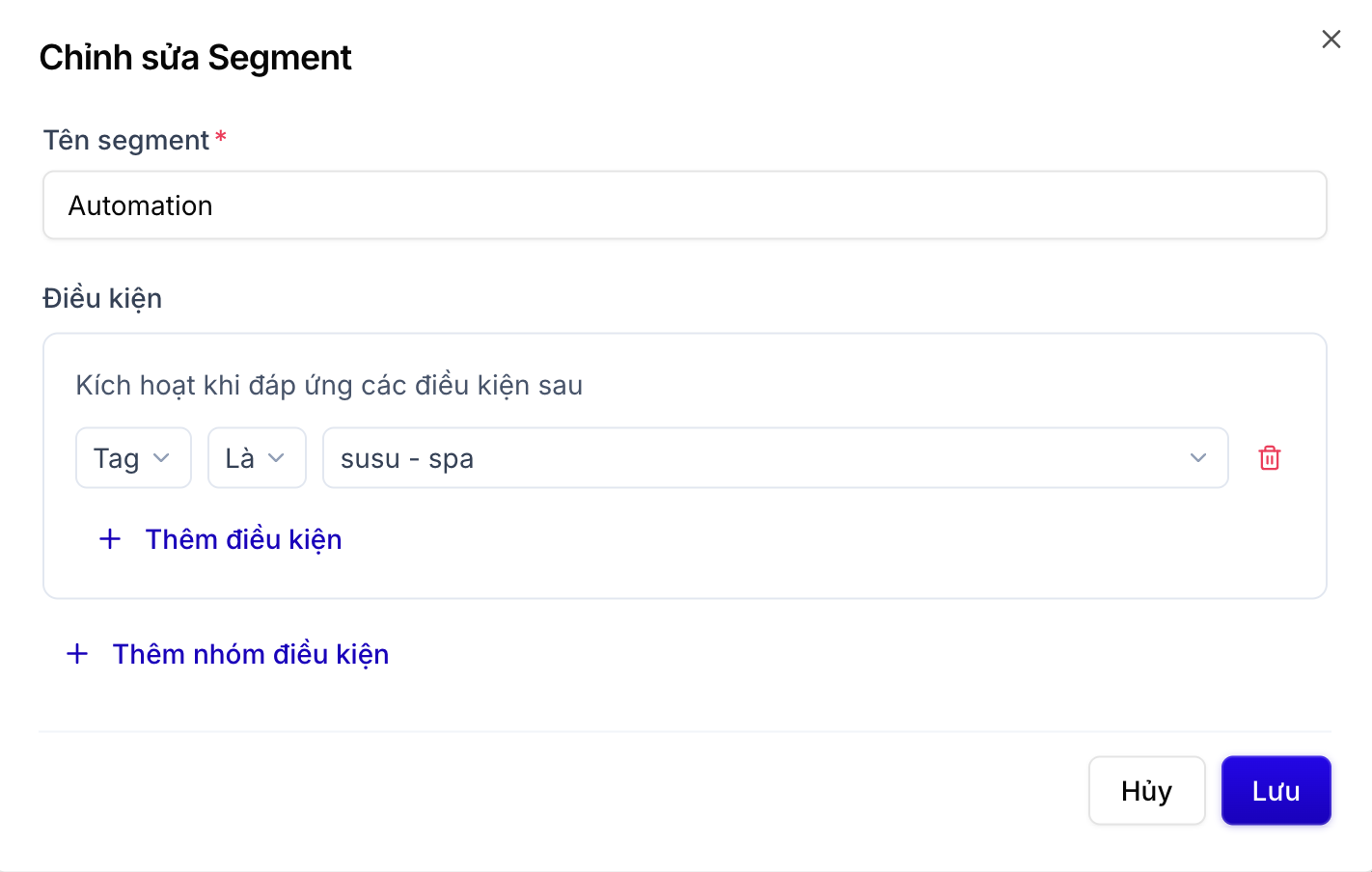The width and height of the screenshot is (1372, 872).
Task: Focus the Automation segment name field
Action: tap(685, 205)
